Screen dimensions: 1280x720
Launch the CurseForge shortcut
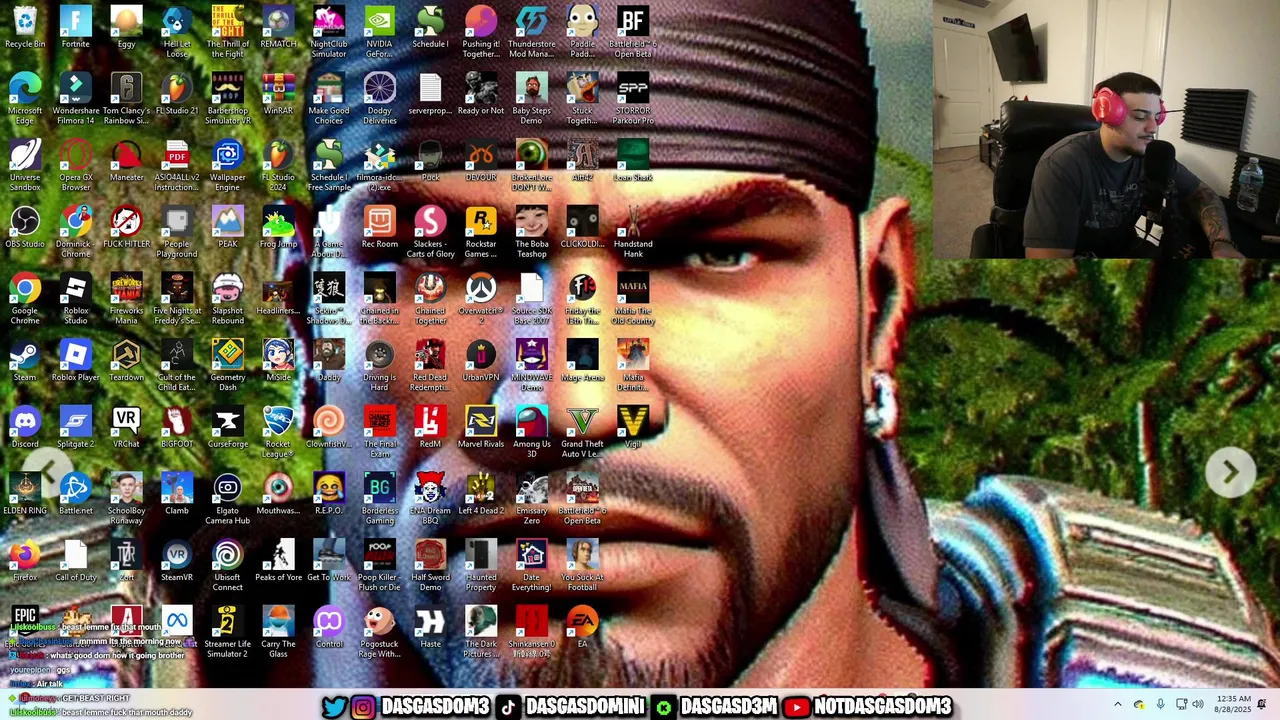point(227,427)
